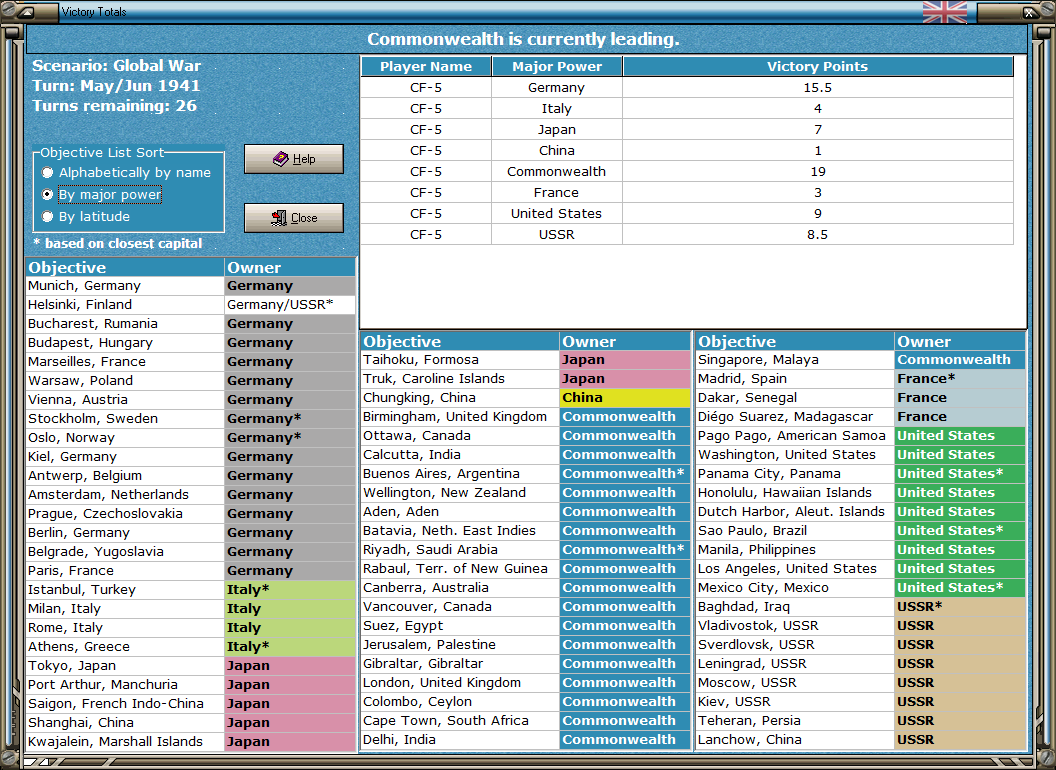1056x770 pixels.
Task: Open the Help button
Action: (294, 159)
